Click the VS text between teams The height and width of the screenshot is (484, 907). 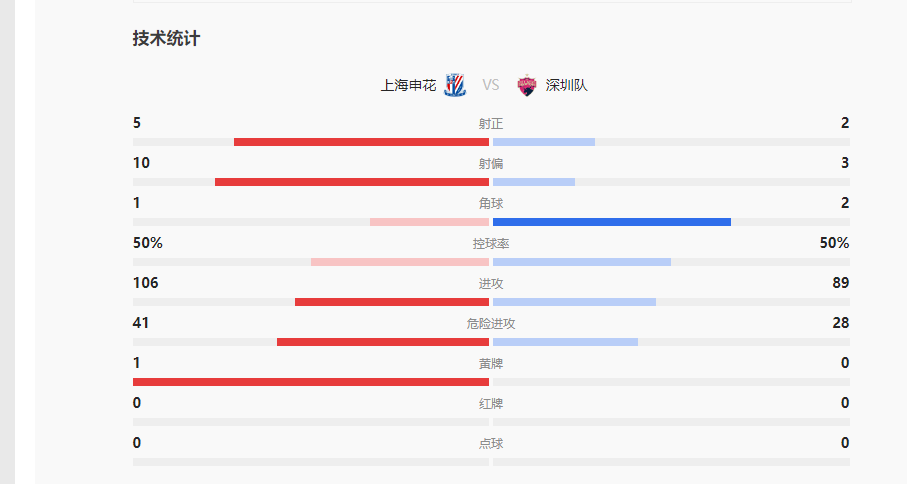[x=491, y=85]
